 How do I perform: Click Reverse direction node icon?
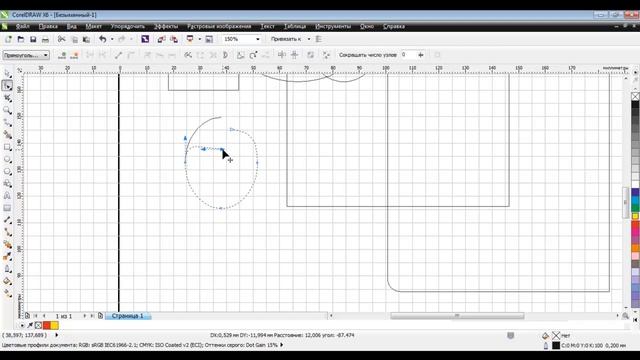click(188, 55)
